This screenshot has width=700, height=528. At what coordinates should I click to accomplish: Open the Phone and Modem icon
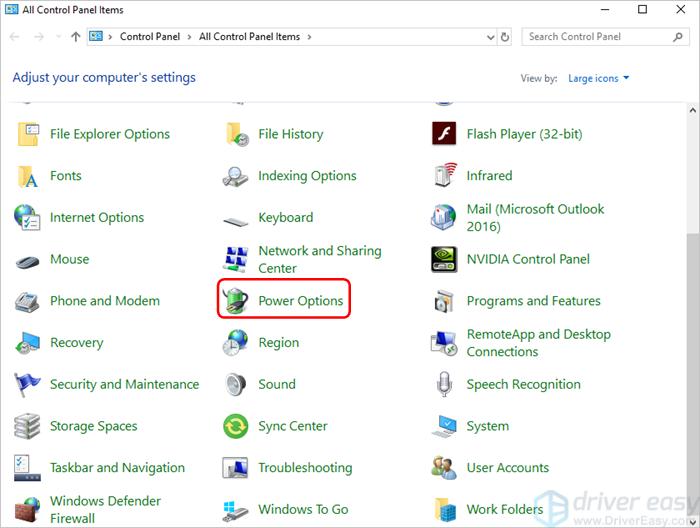pyautogui.click(x=28, y=302)
